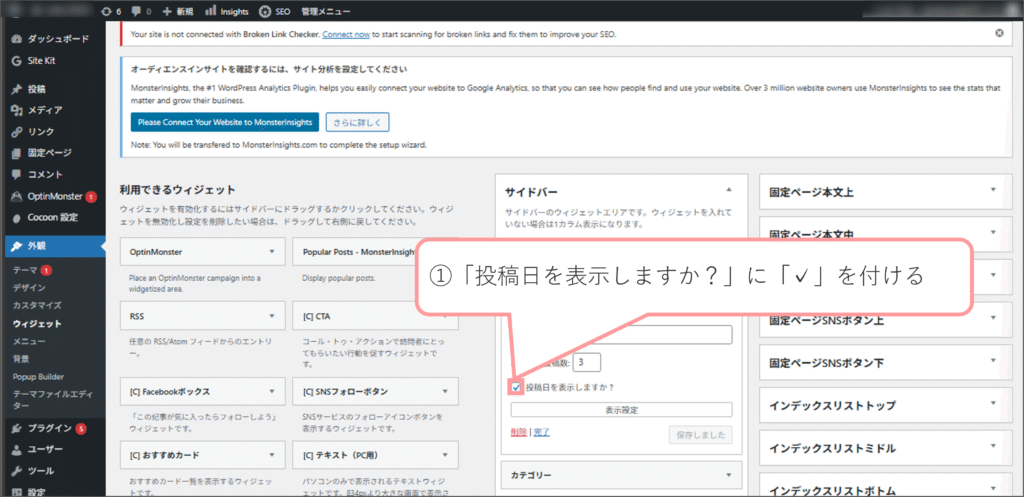Expand the カテゴリー widget
Screen dimensions: 1024x497
(x=728, y=475)
